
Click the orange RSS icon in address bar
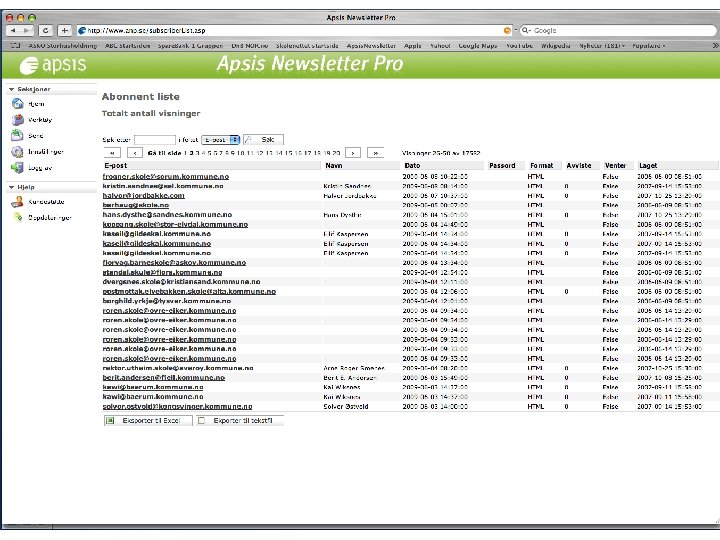tap(507, 30)
